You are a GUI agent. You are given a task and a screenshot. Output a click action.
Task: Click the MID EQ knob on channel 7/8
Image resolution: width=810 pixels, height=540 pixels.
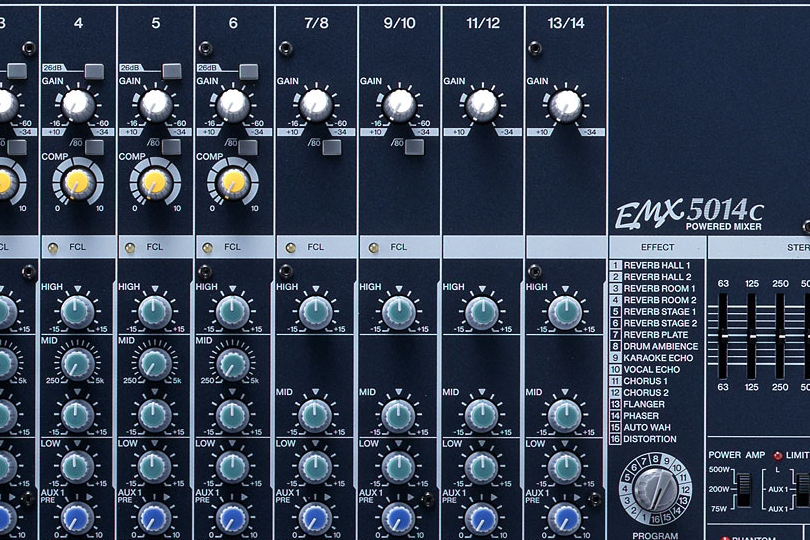(316, 415)
